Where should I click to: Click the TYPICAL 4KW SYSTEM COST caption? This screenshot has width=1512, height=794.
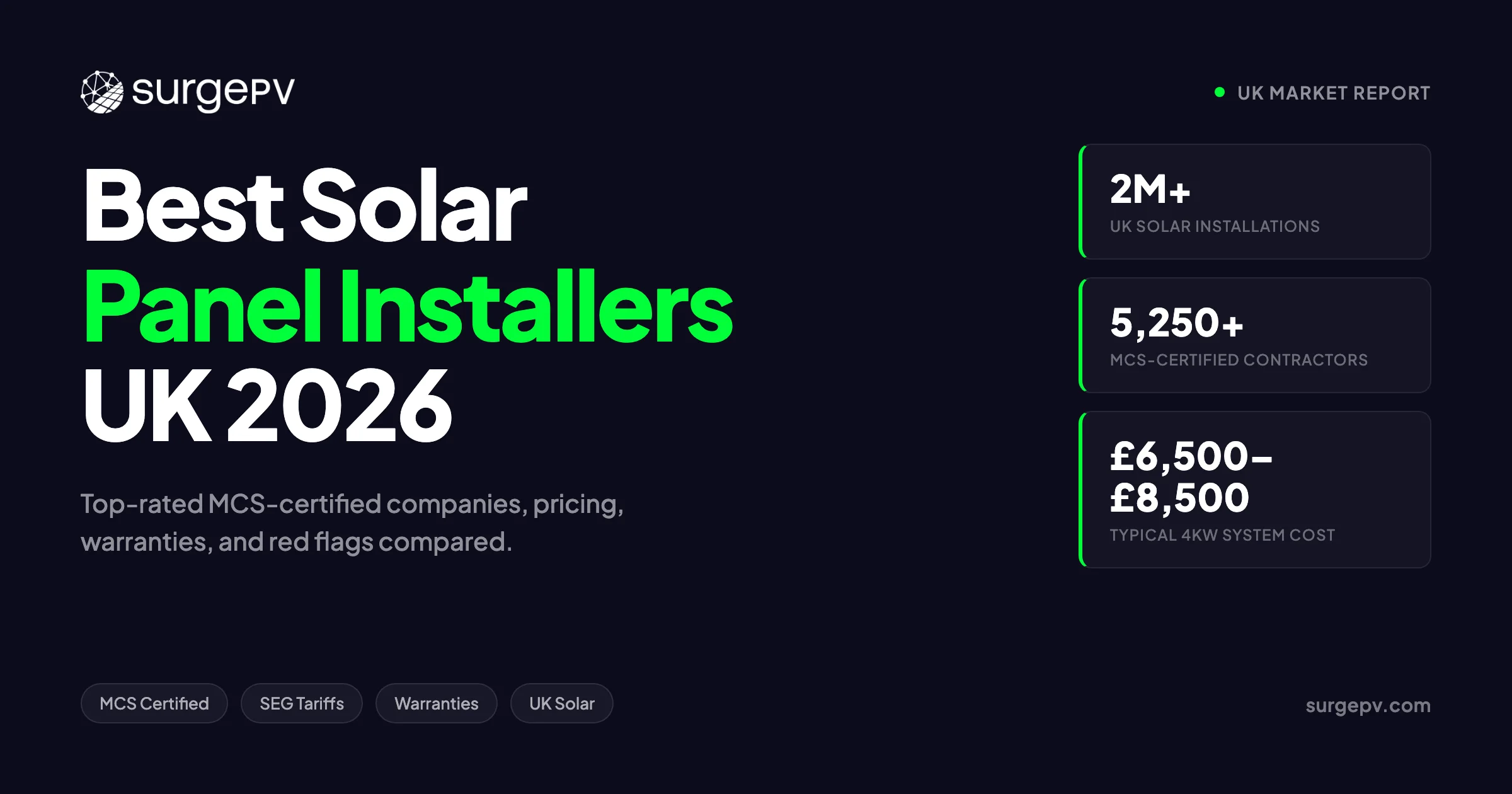[x=1222, y=535]
